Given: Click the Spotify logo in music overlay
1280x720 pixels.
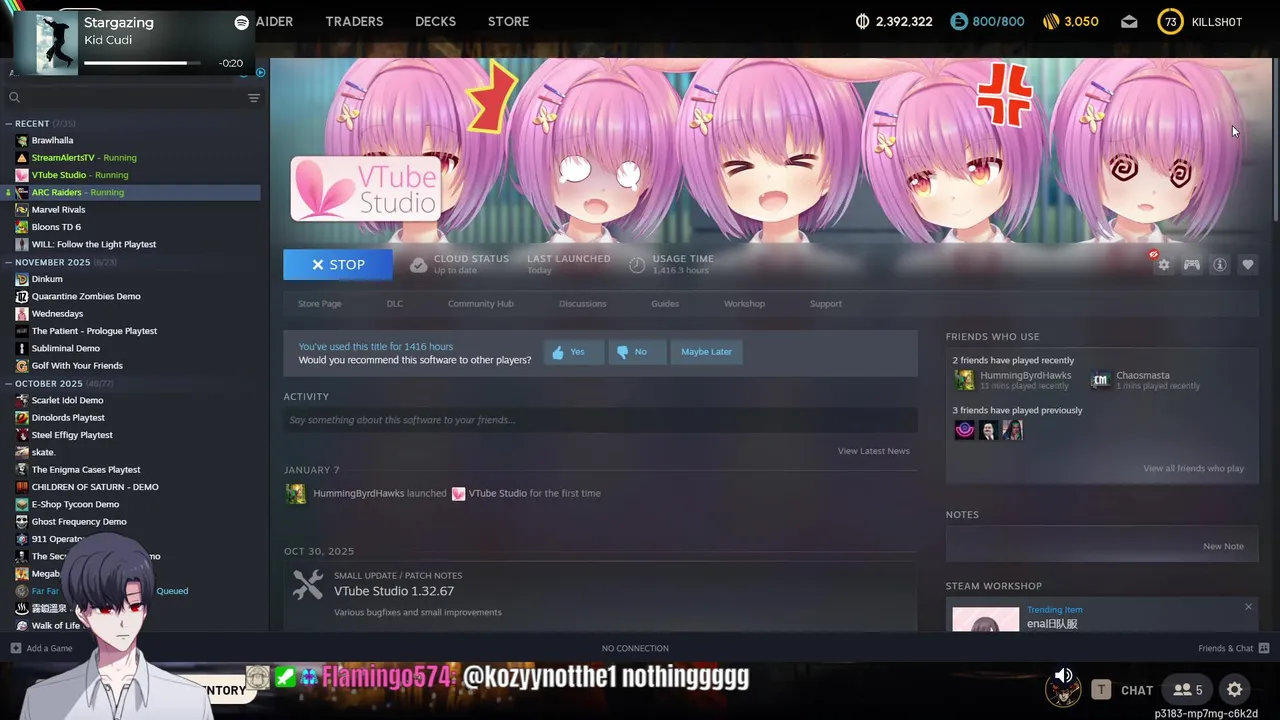Looking at the screenshot, I should click(241, 22).
